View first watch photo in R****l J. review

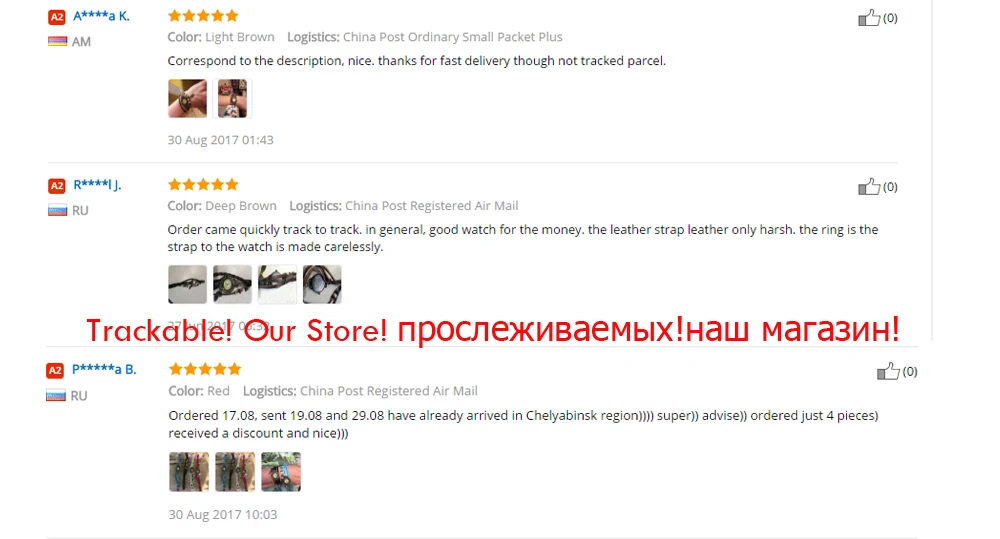click(188, 284)
